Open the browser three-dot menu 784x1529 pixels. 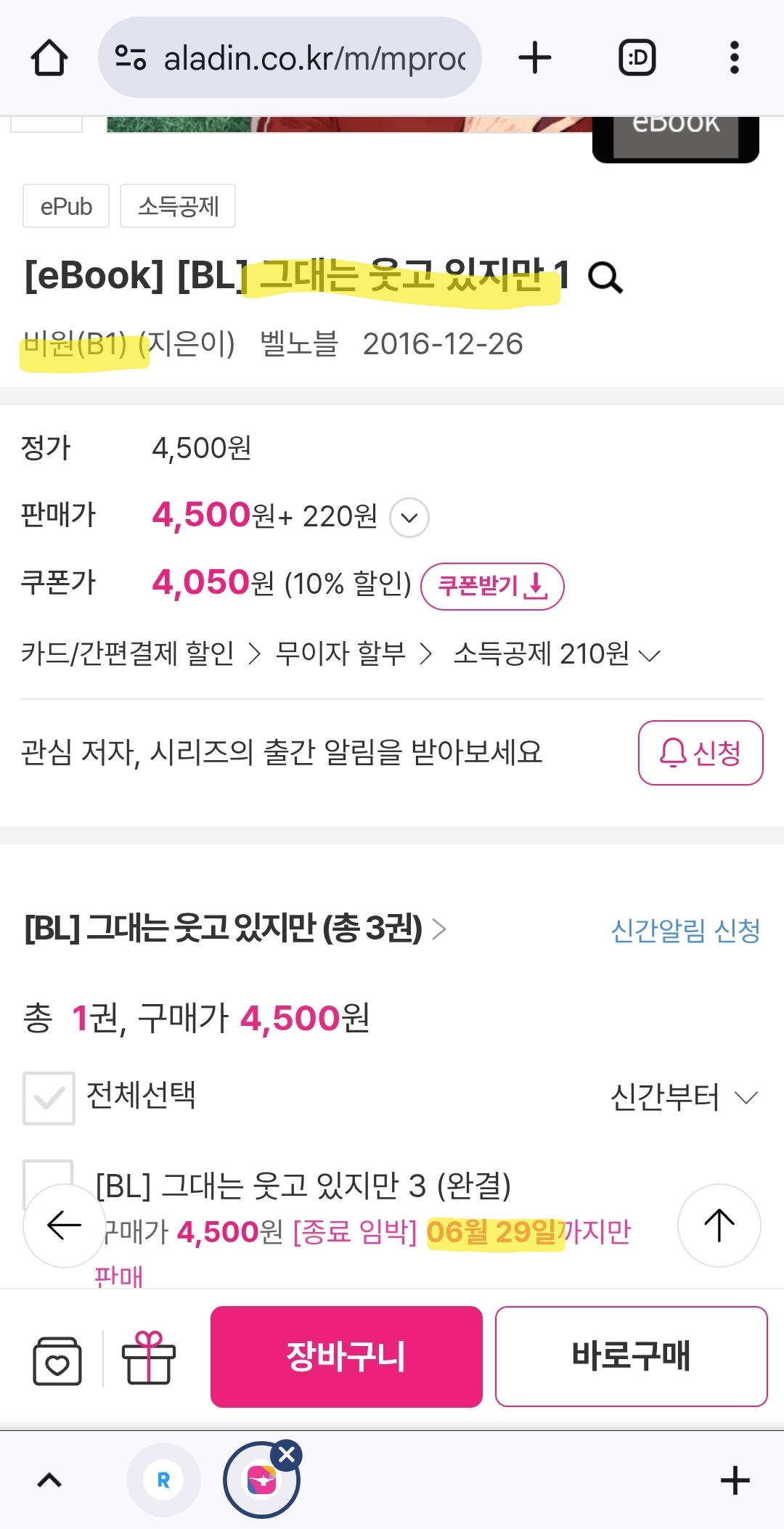734,58
